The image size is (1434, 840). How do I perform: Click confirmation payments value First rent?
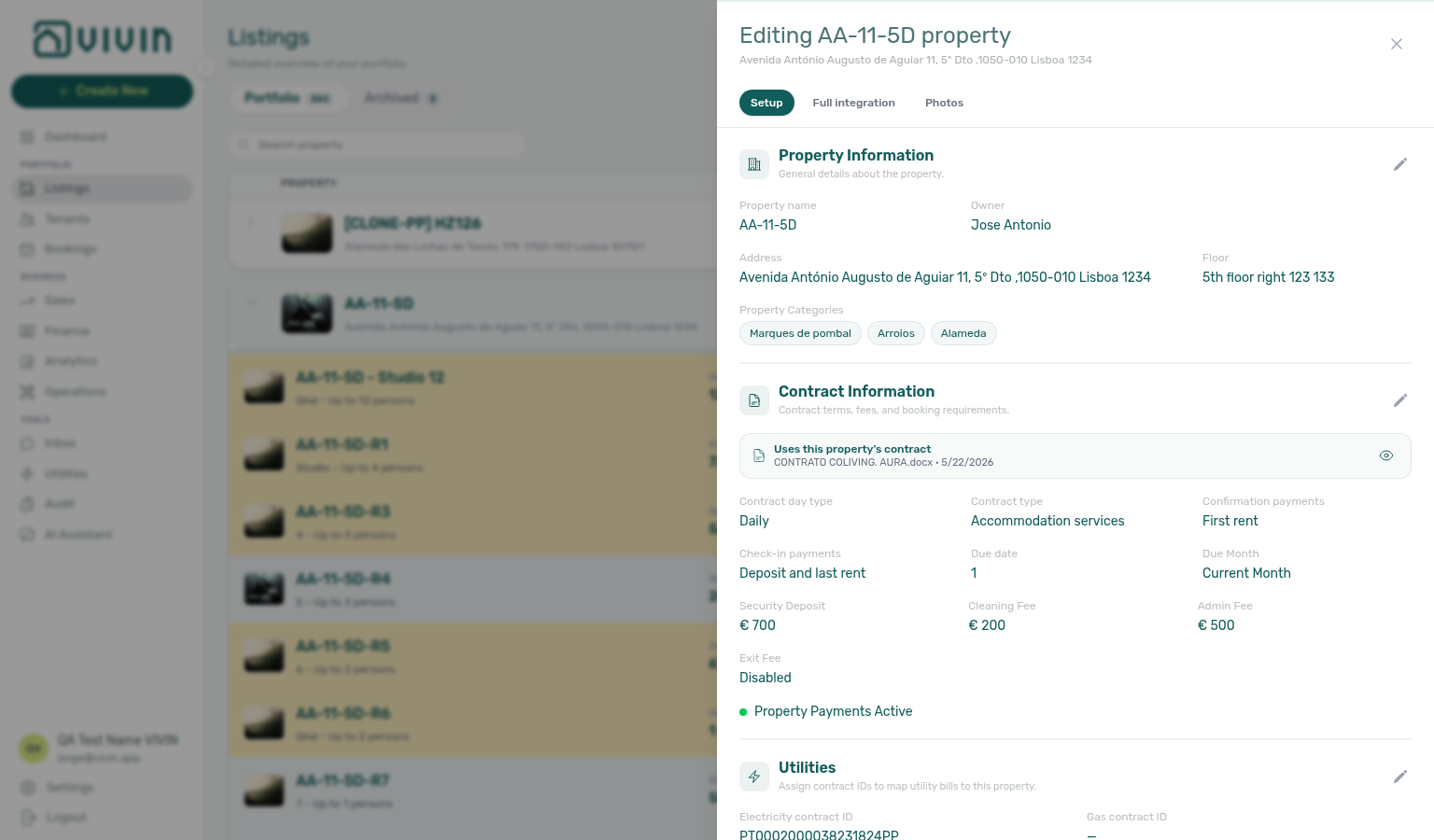[1230, 521]
